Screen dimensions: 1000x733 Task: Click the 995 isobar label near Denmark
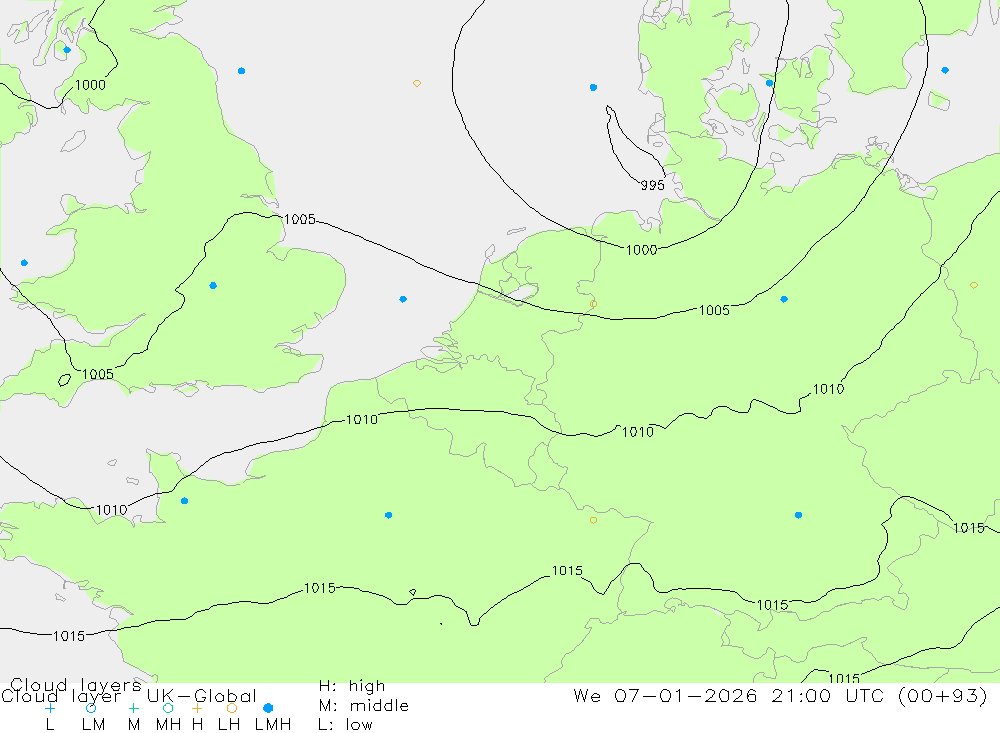pyautogui.click(x=652, y=185)
